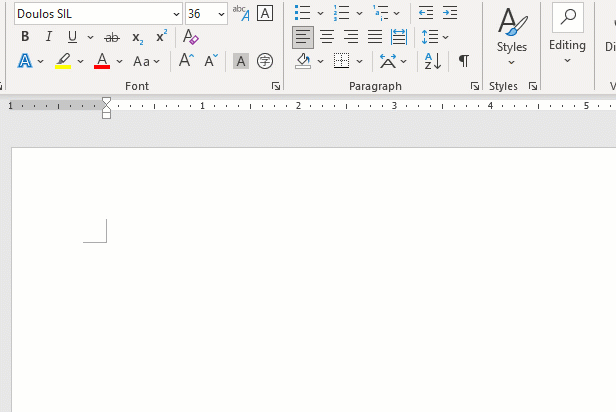Open the Font dialog launcher
The width and height of the screenshot is (616, 412).
276,87
